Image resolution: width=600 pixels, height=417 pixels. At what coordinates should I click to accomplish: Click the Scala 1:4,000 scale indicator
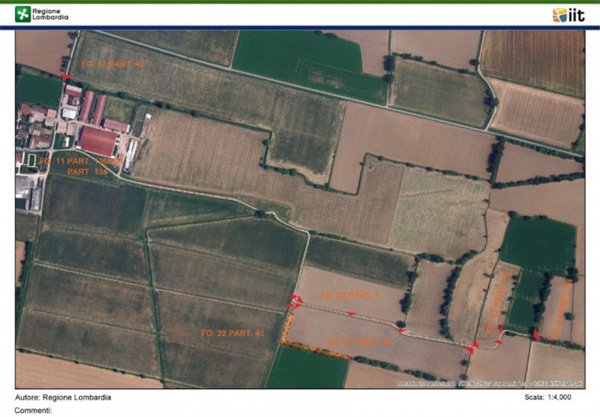tap(548, 397)
